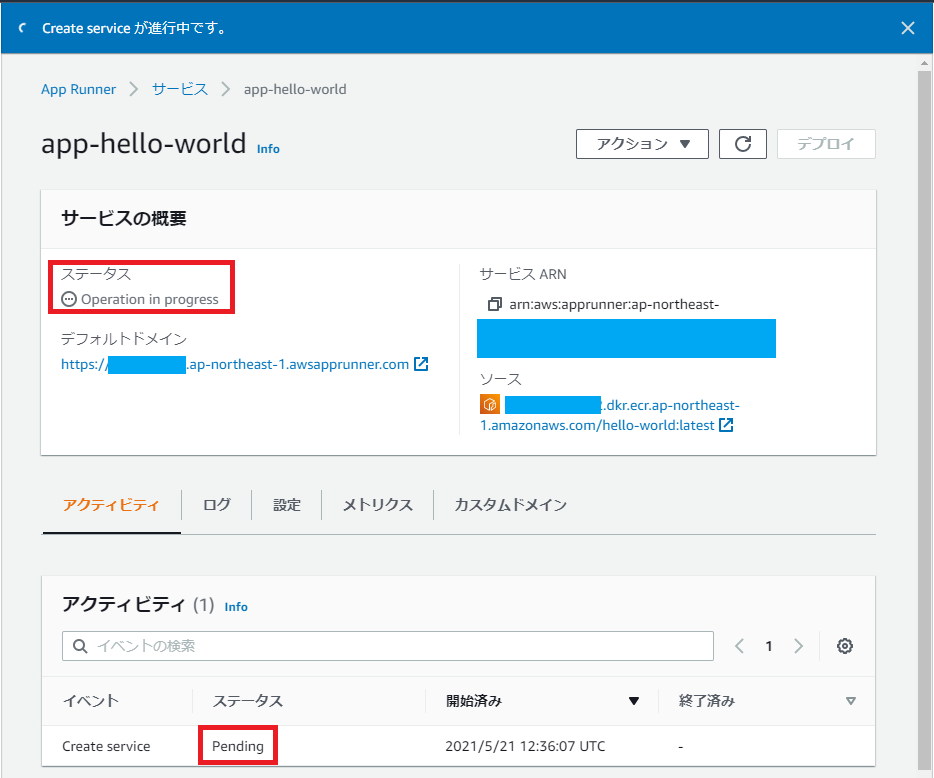Viewport: 934px width, 778px height.
Task: Select page number 1 in pagination
Action: 768,646
